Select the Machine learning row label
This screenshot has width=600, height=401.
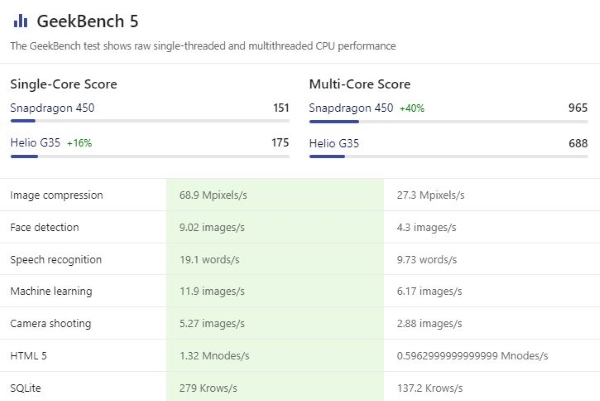point(51,291)
